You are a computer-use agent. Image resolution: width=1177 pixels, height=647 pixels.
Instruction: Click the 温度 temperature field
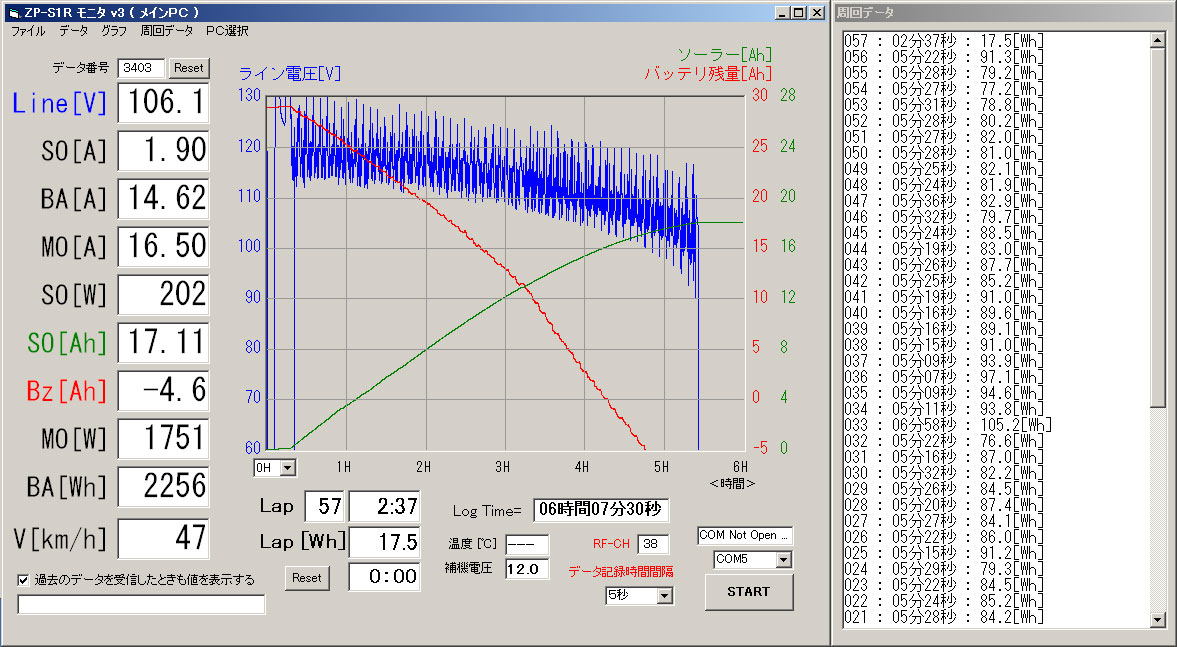click(x=527, y=544)
